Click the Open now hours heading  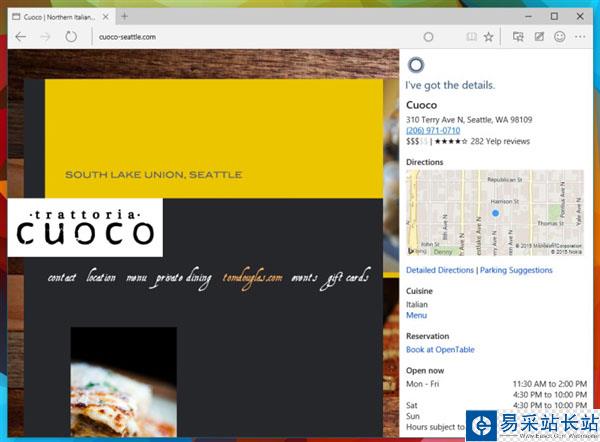coord(425,370)
